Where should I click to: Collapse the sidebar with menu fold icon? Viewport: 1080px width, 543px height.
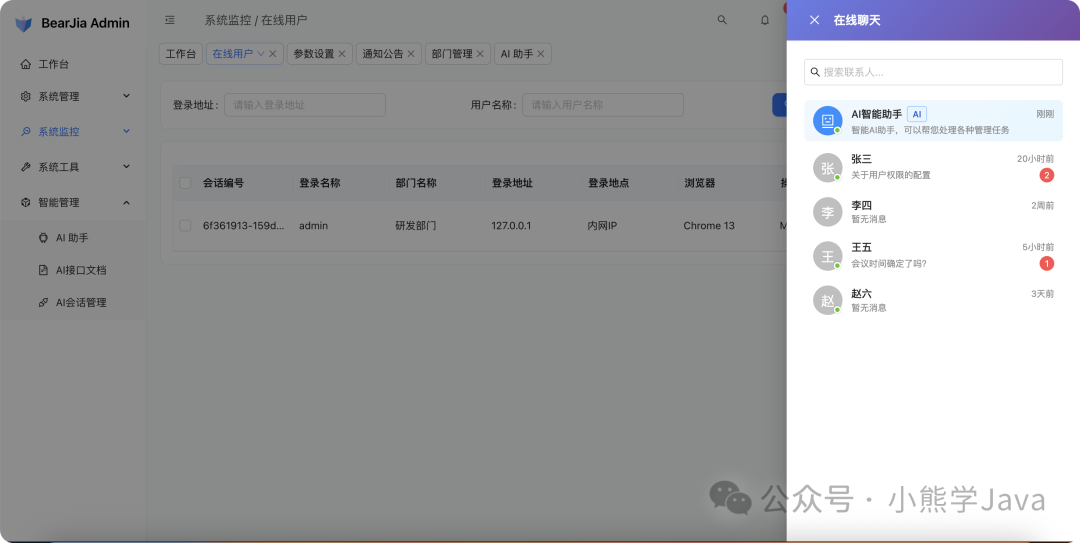169,20
